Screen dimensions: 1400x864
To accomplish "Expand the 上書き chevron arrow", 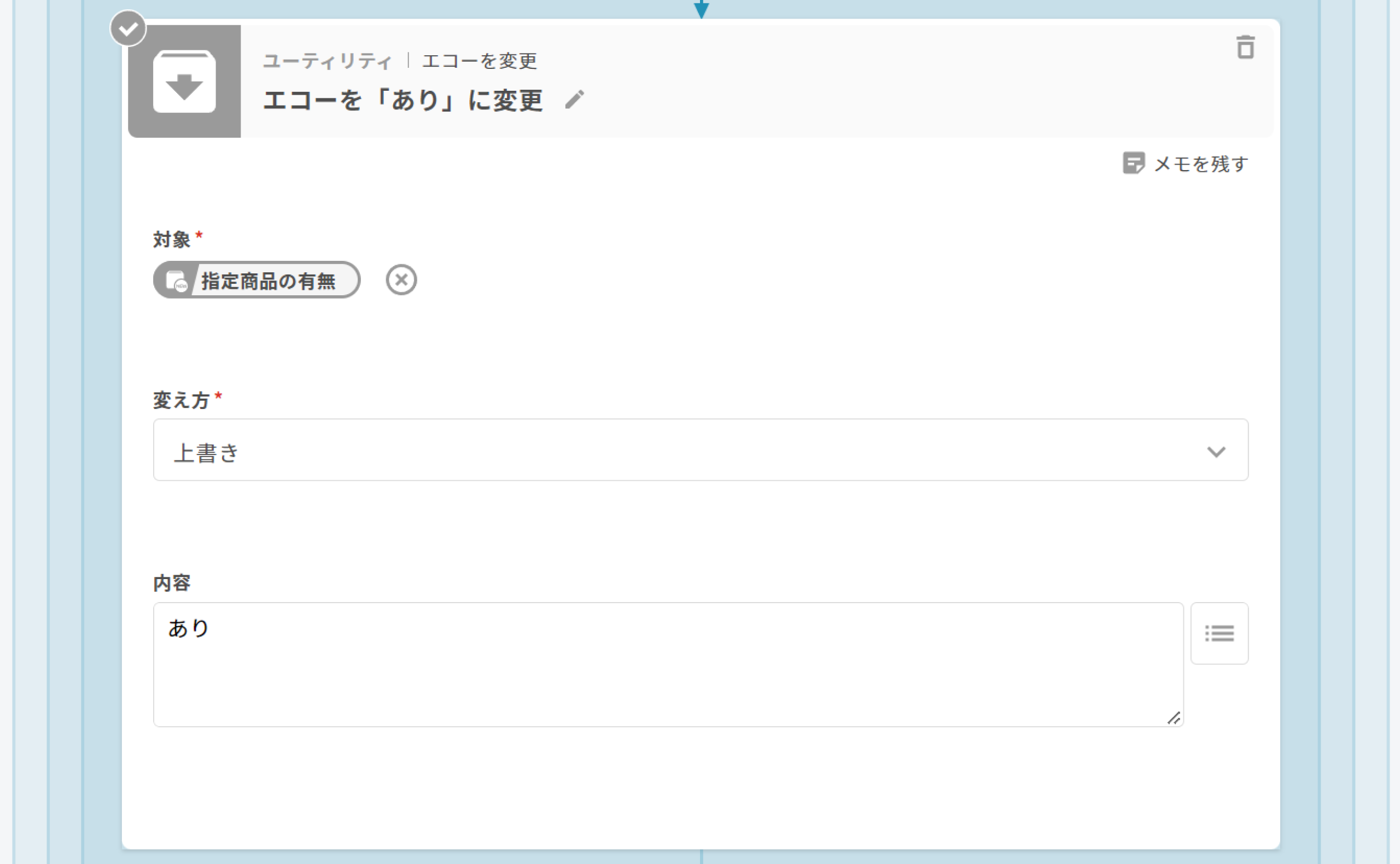I will point(1216,452).
